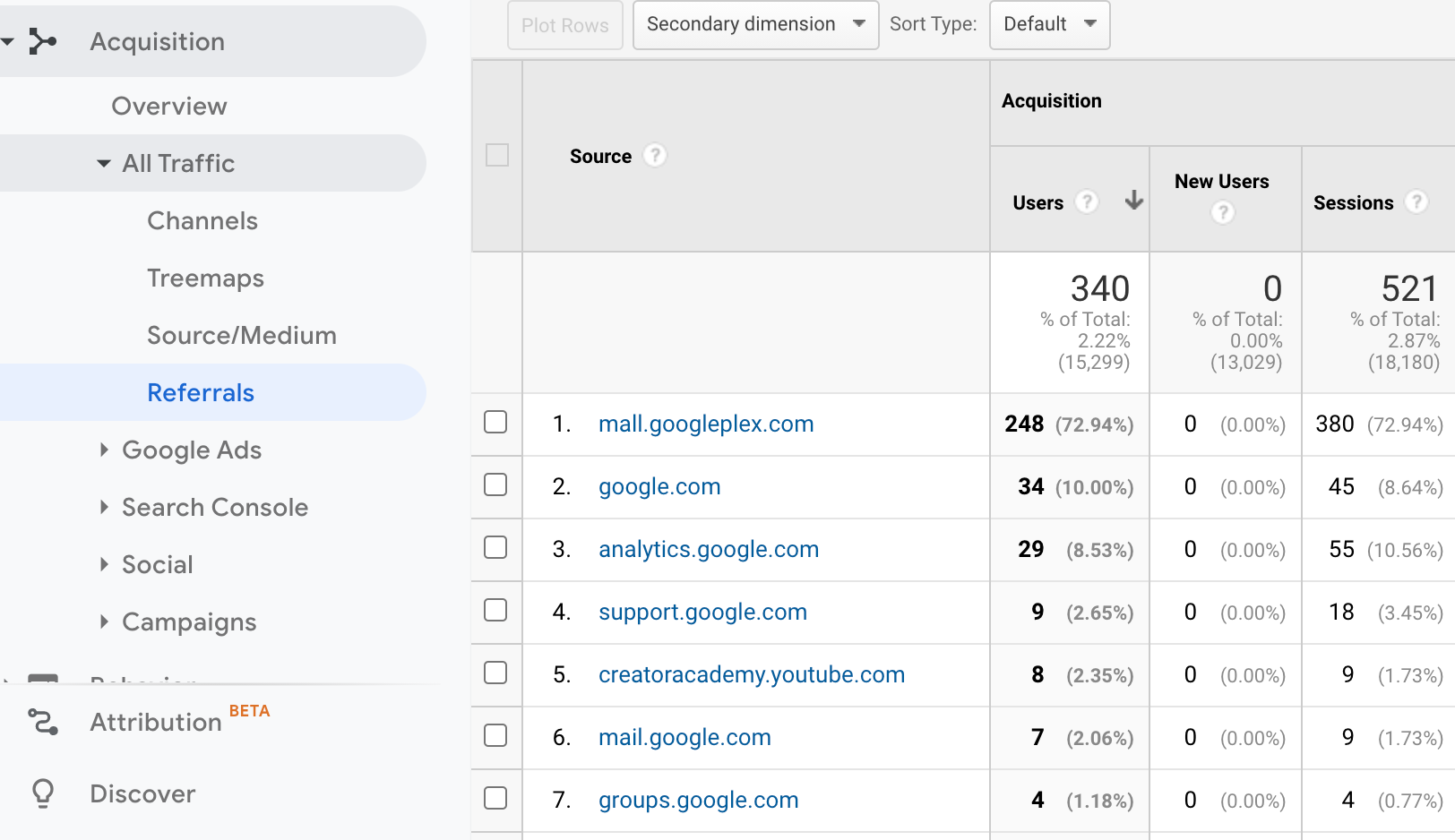Image resolution: width=1455 pixels, height=840 pixels.
Task: Click the 380 sessions cell
Action: pos(1334,424)
